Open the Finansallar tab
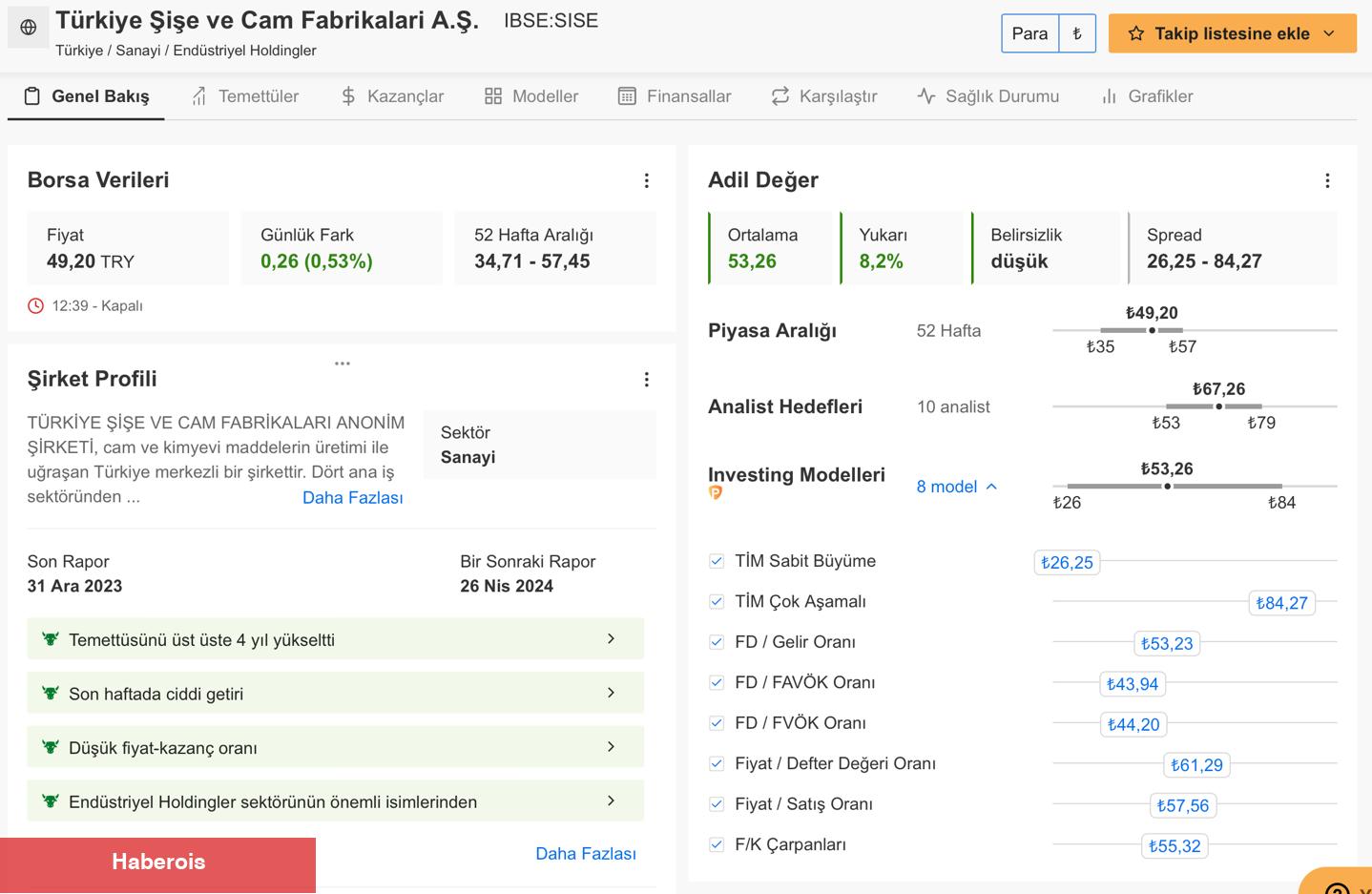This screenshot has height=894, width=1372. [675, 96]
